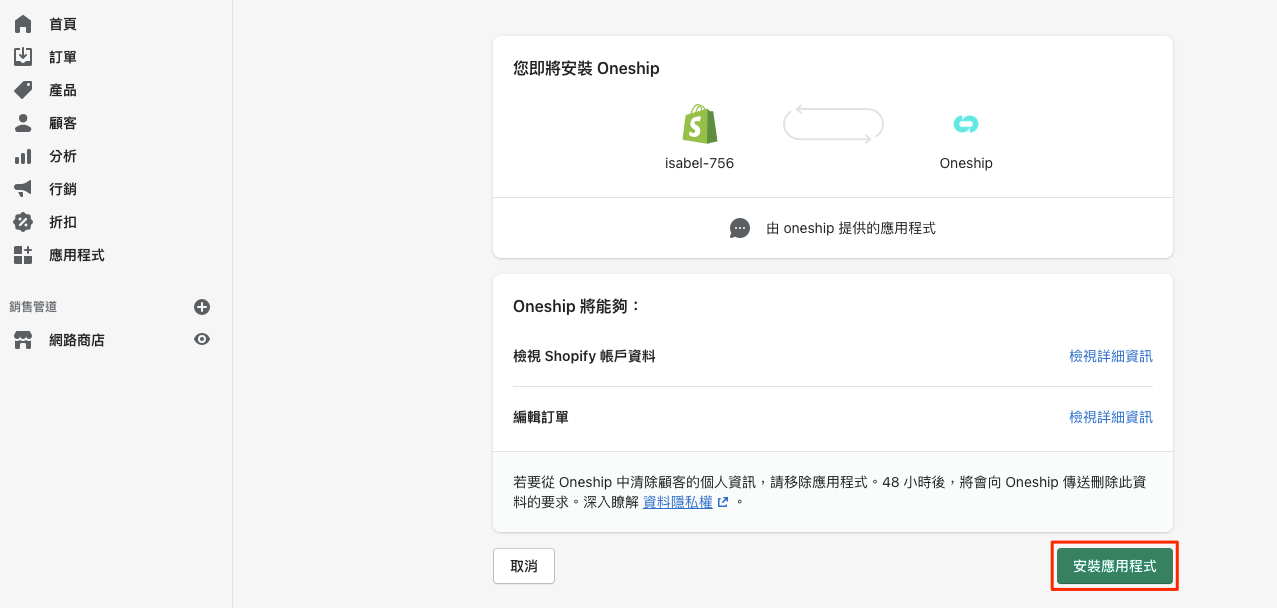1277x608 pixels.
Task: Click the Customers (顧客) person icon
Action: pos(23,123)
